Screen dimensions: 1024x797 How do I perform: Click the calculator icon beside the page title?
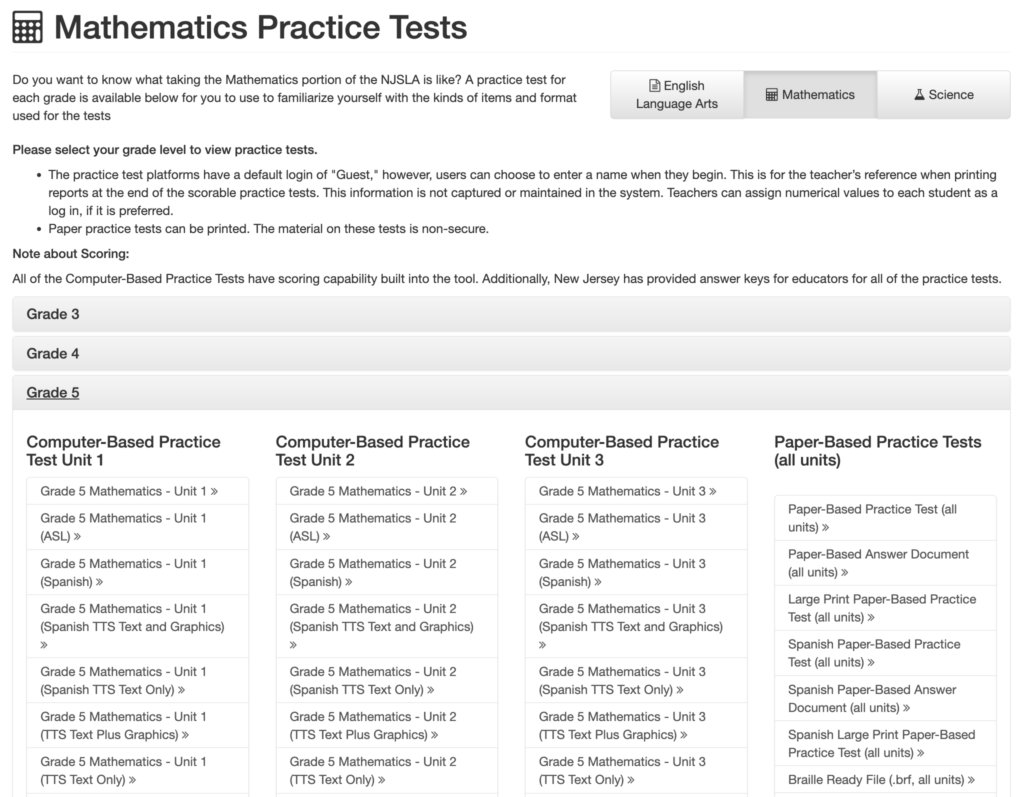pyautogui.click(x=27, y=27)
